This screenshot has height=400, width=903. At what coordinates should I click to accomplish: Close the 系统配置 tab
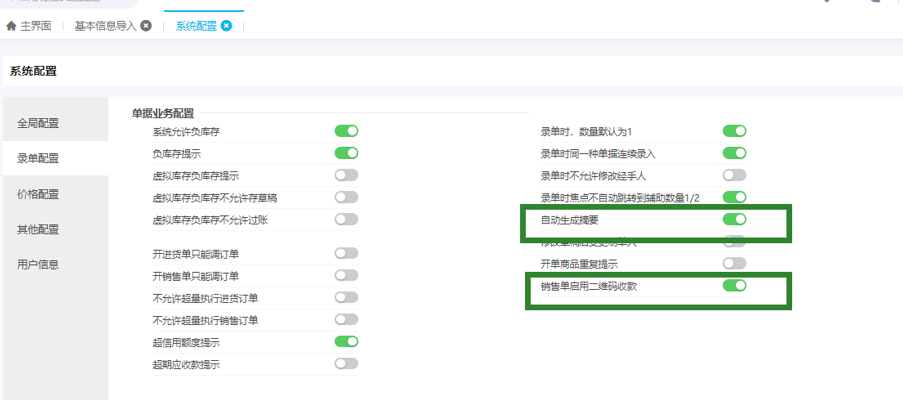(226, 26)
